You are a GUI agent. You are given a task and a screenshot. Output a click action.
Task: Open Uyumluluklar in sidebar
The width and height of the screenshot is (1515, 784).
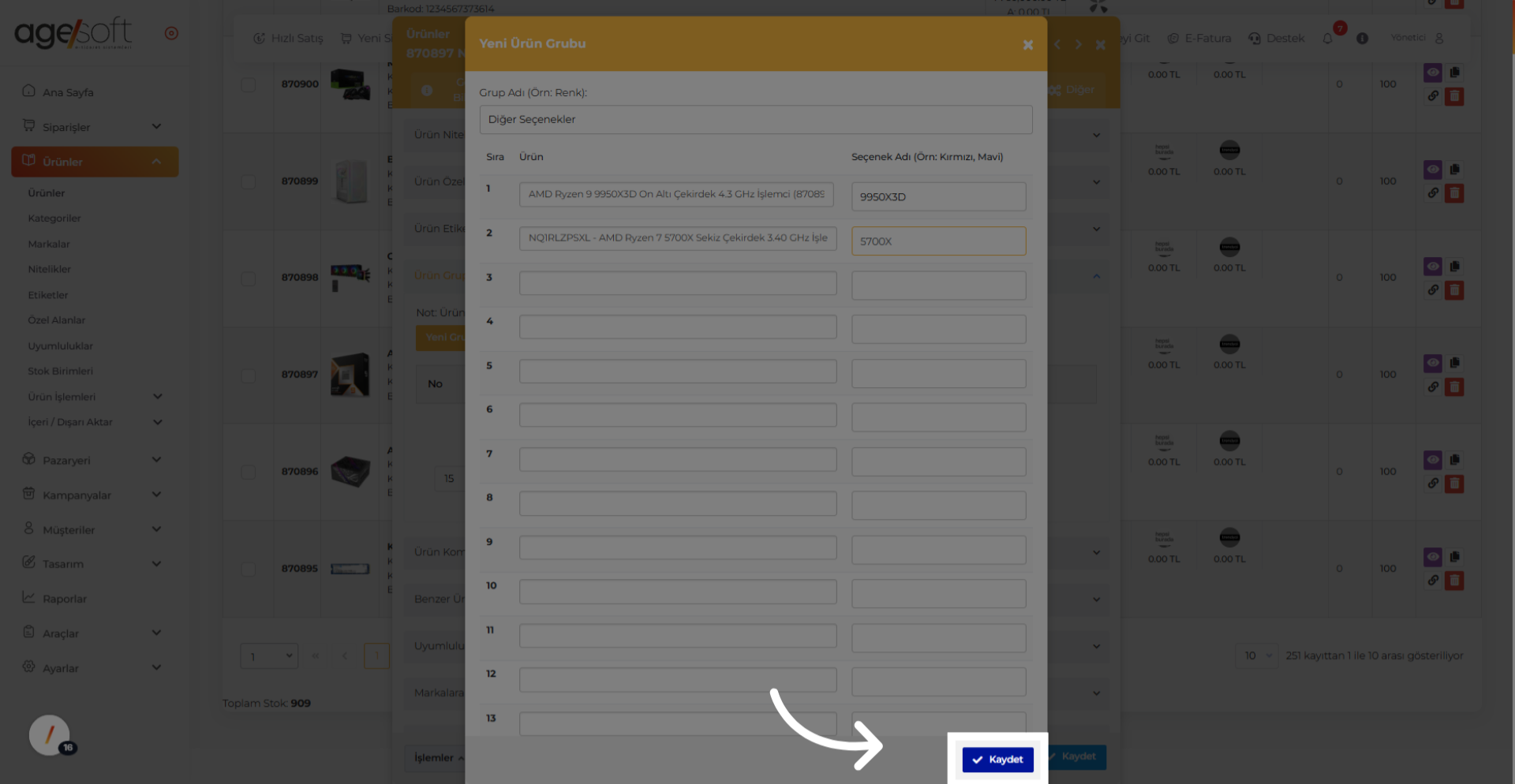61,346
